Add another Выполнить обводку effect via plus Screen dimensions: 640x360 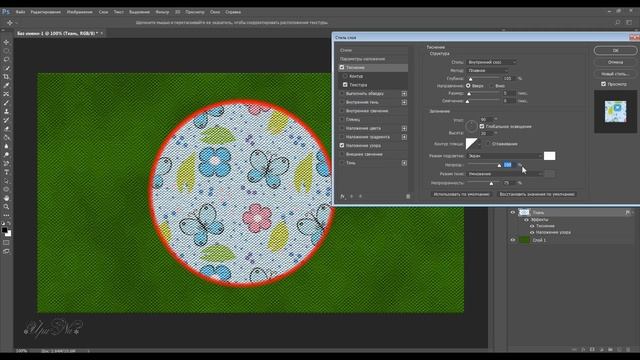click(404, 93)
